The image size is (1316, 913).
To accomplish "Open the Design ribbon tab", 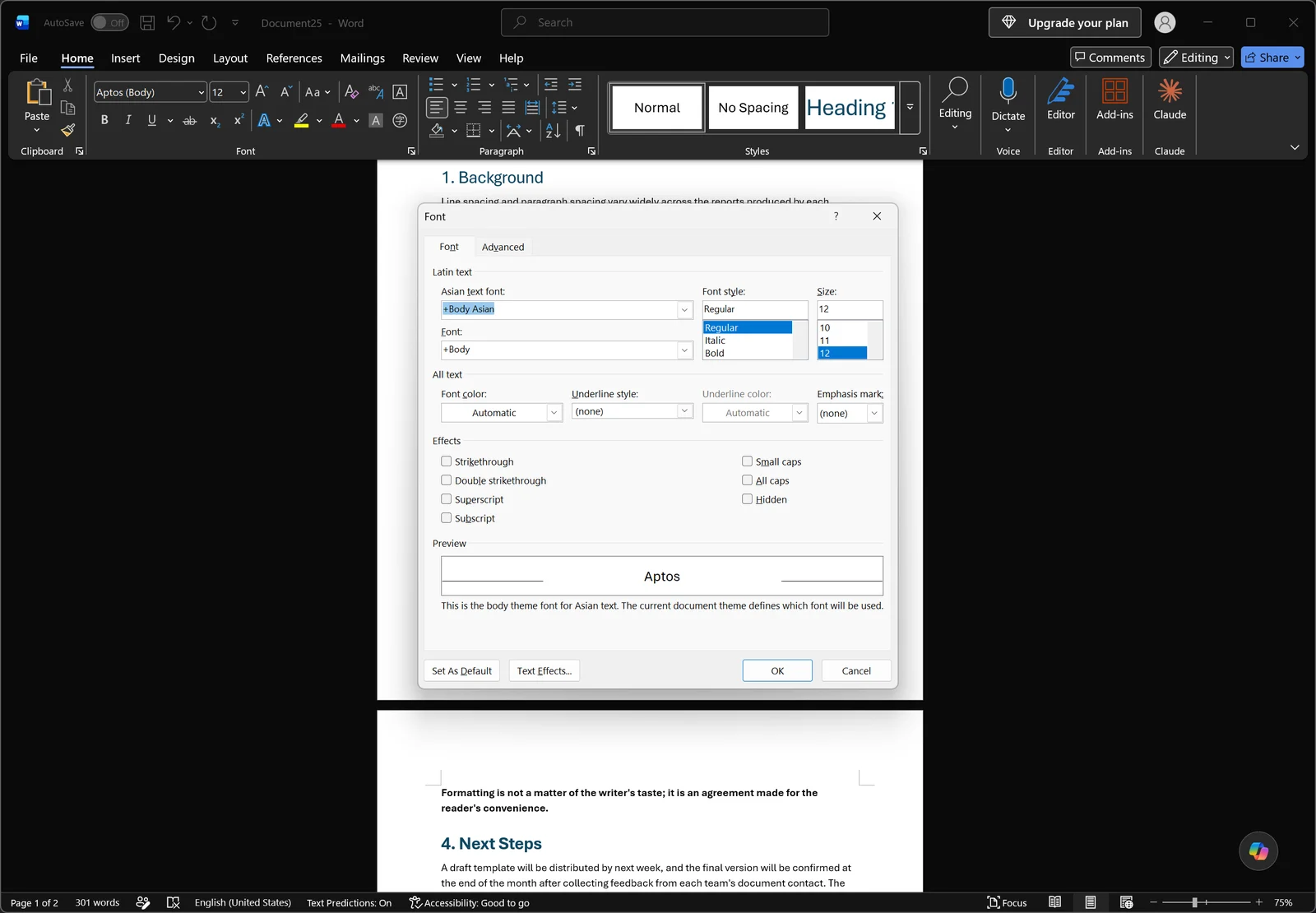I will click(x=177, y=58).
